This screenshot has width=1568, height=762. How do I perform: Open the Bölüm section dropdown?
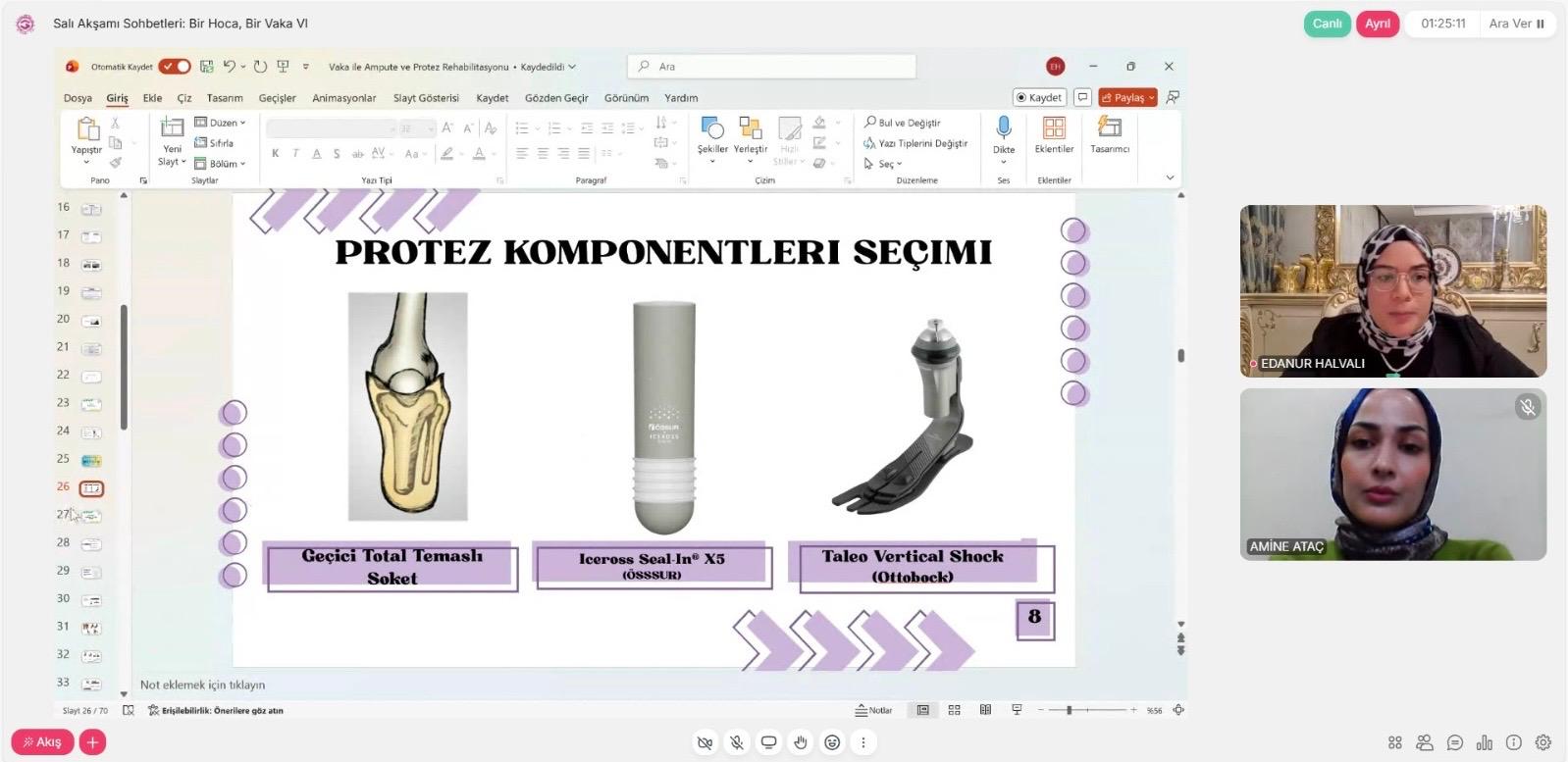[221, 164]
